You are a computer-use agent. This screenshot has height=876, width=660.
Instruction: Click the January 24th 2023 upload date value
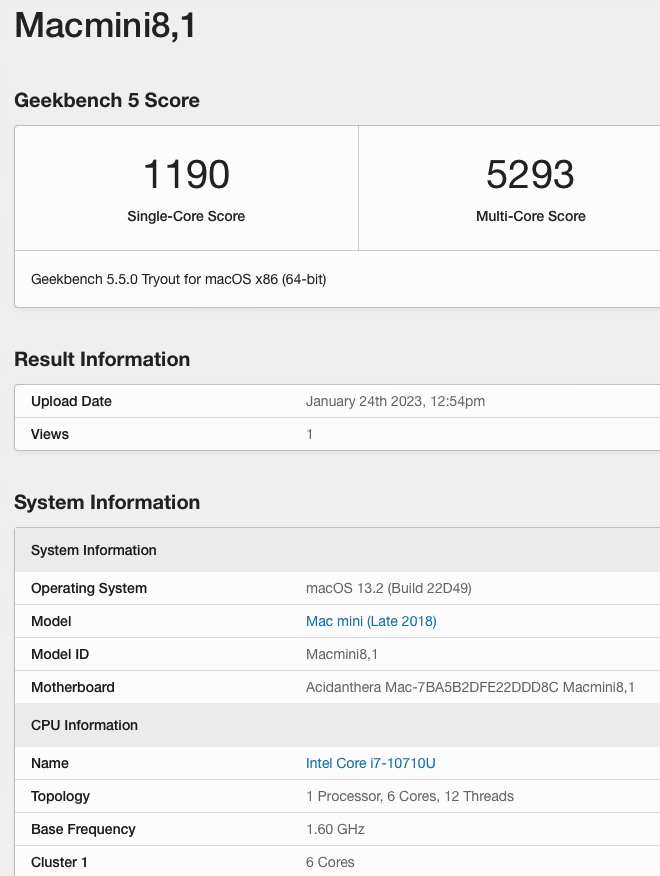[x=395, y=401]
